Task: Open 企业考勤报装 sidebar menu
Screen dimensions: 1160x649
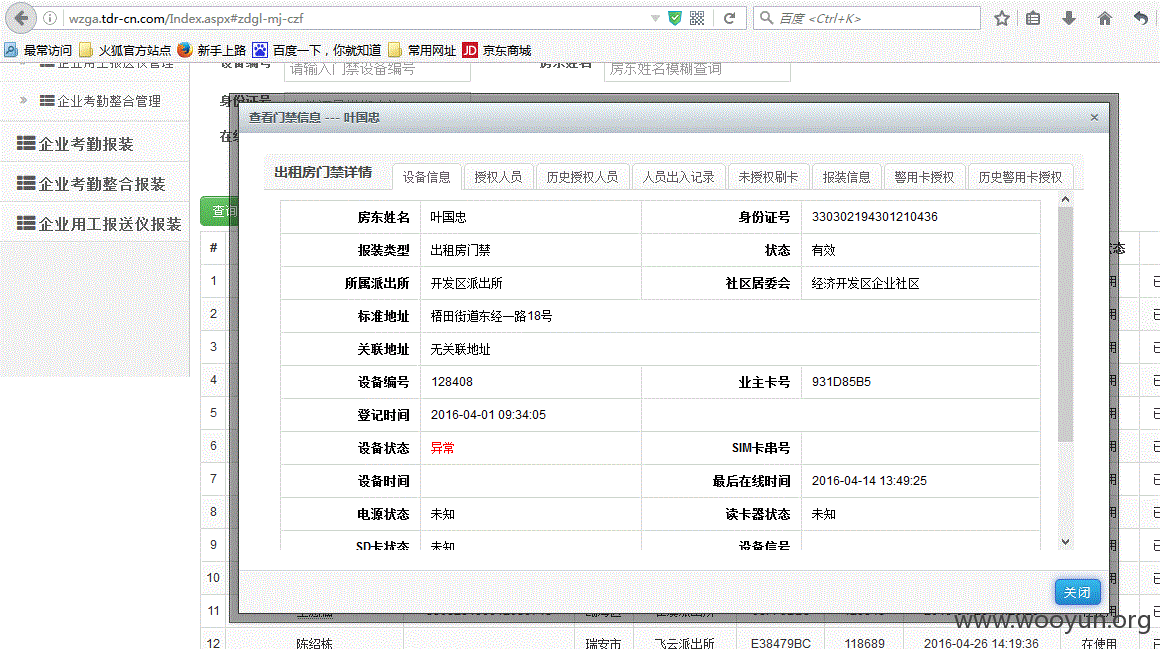Action: click(75, 144)
